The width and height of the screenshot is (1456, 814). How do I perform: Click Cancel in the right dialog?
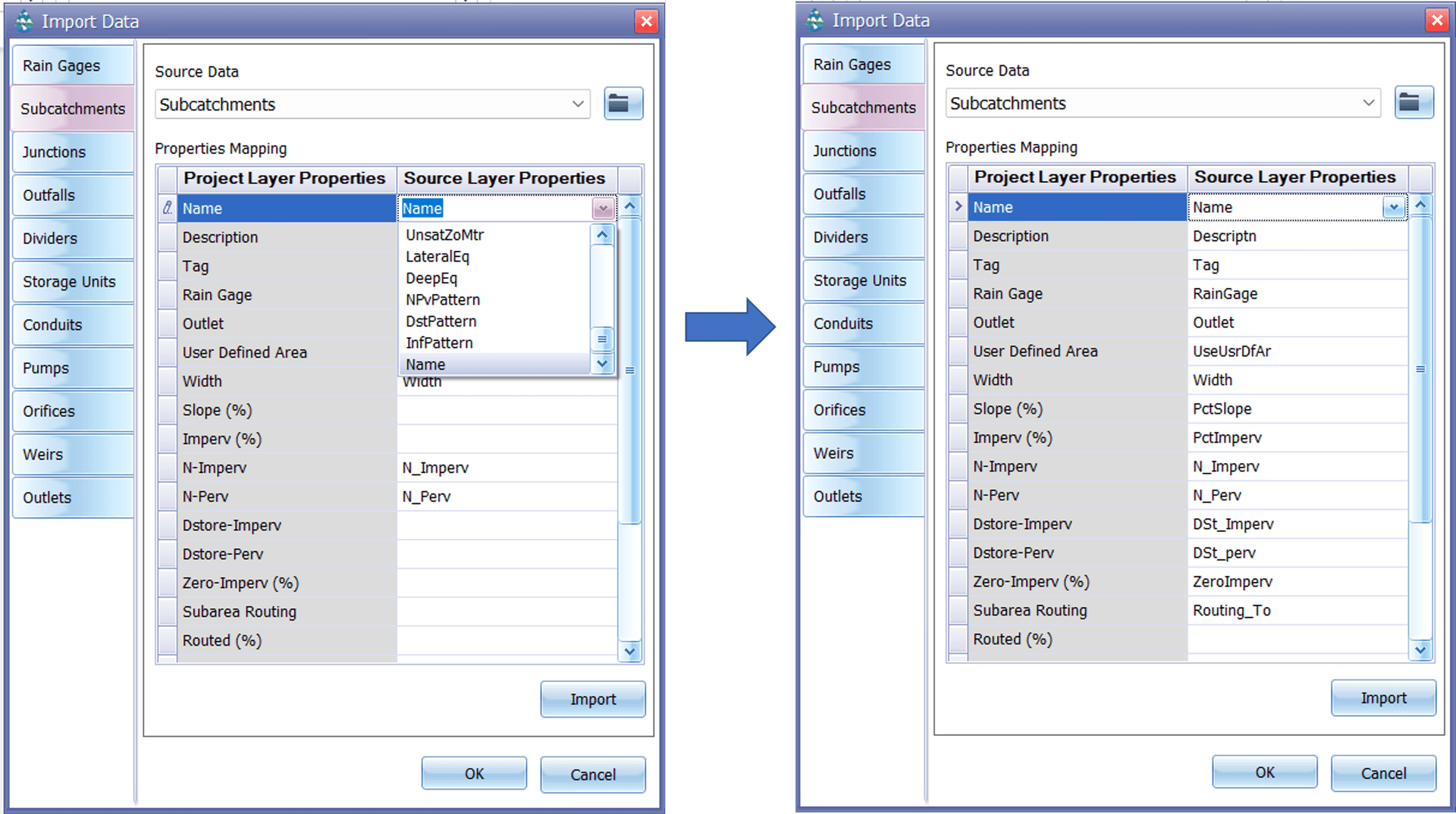pyautogui.click(x=1383, y=773)
